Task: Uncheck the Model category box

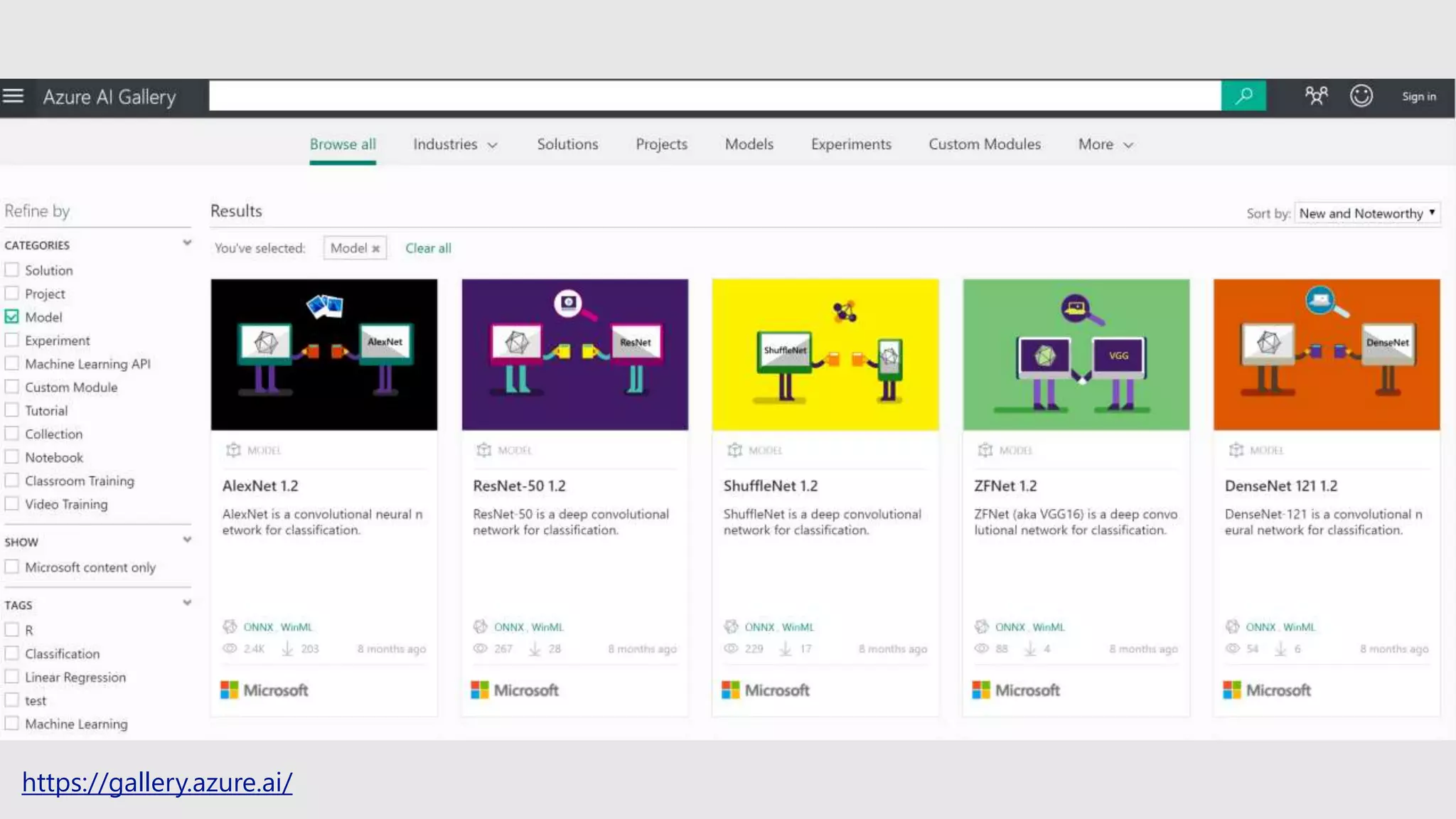Action: point(11,316)
